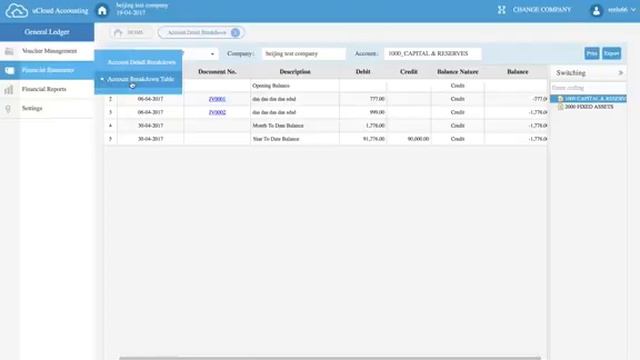Click CHANGE COMPANY text
This screenshot has height=360, width=640.
click(x=542, y=10)
